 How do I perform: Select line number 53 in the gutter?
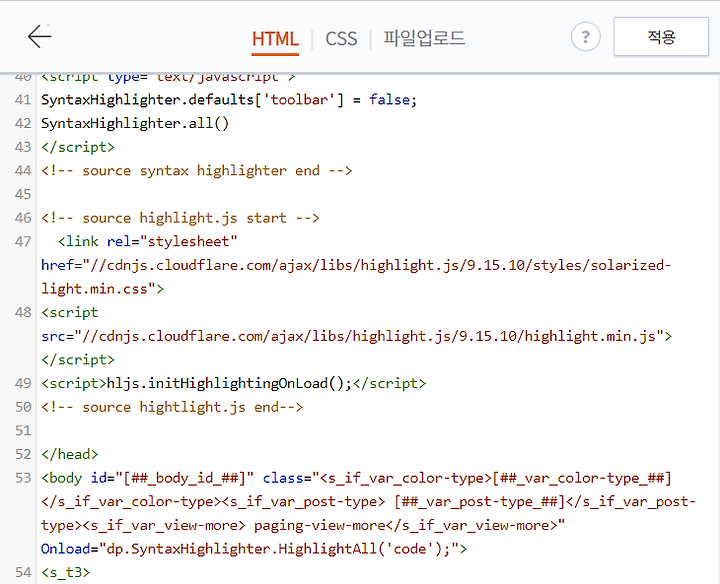(23, 477)
